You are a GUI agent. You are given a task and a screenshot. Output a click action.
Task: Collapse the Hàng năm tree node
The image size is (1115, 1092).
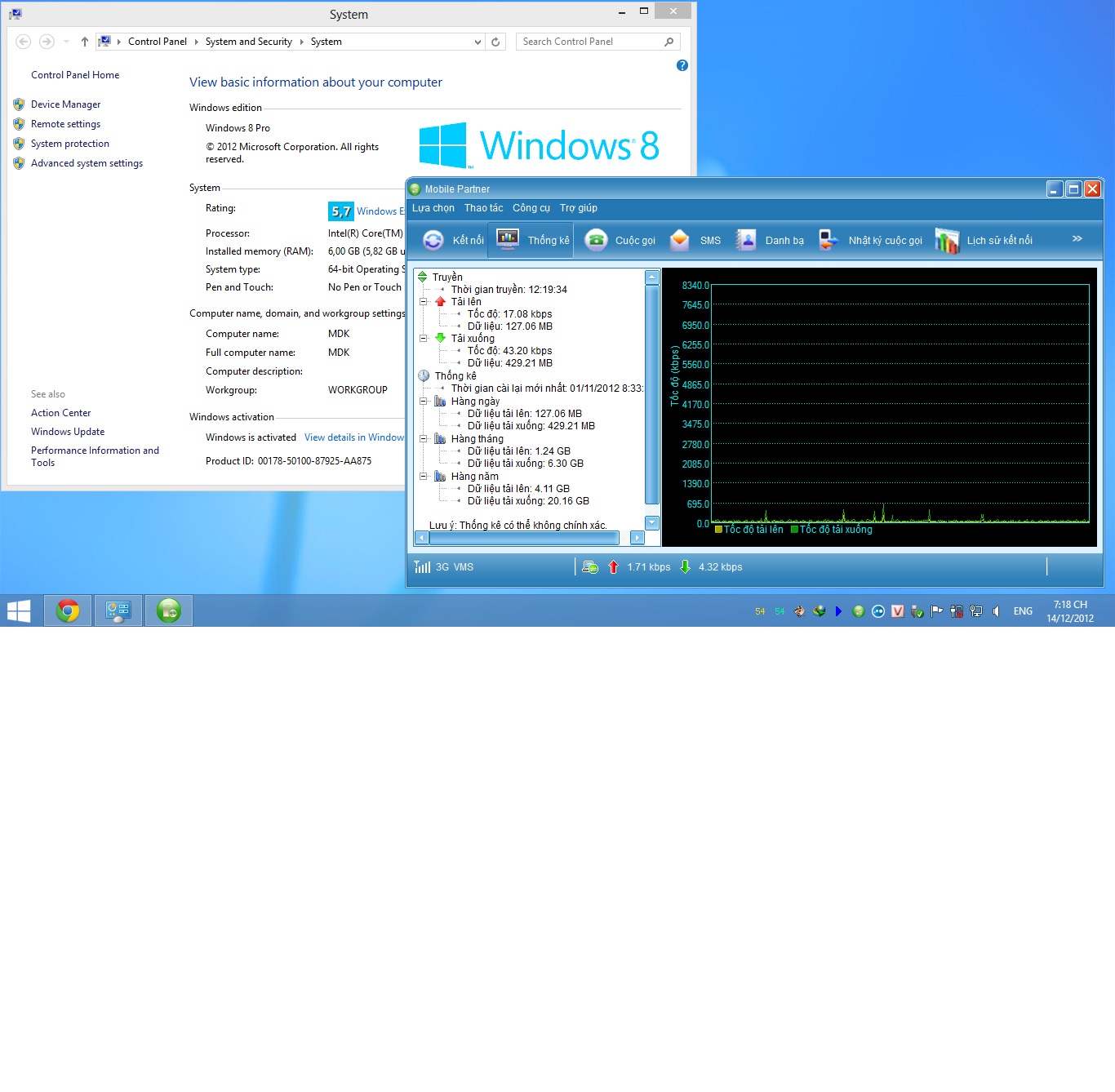pyautogui.click(x=423, y=476)
